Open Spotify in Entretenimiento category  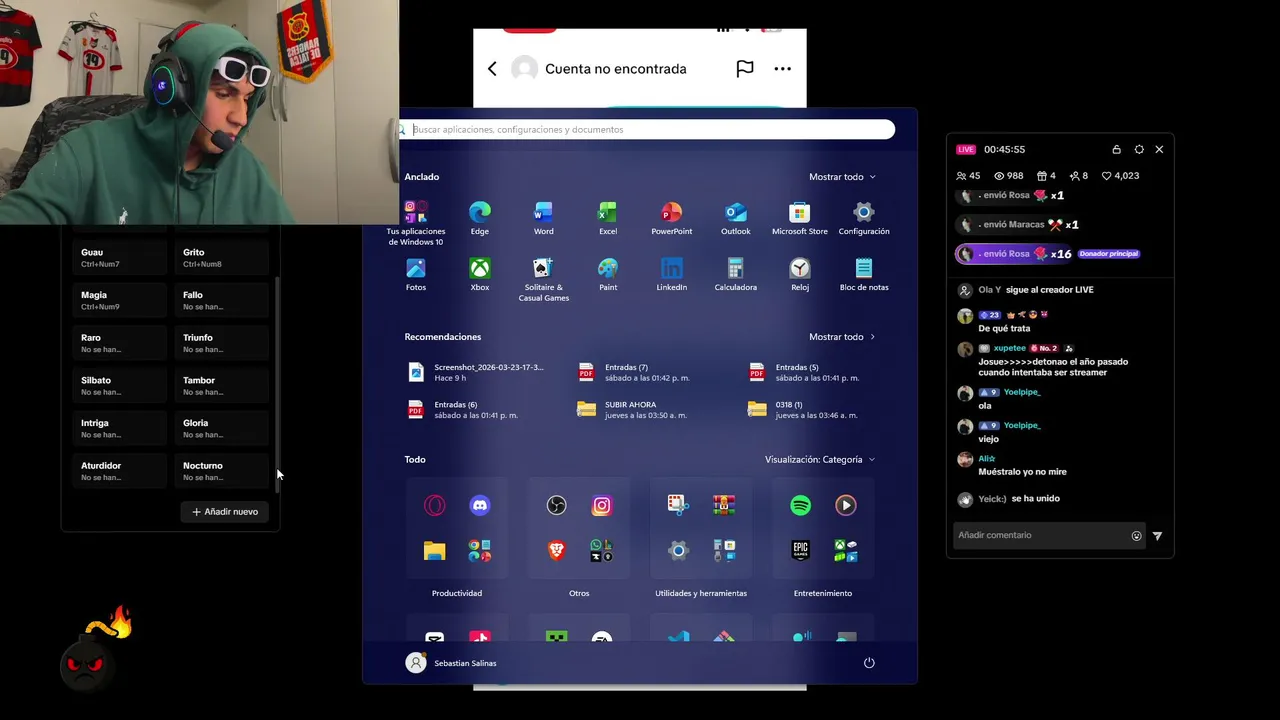tap(800, 506)
